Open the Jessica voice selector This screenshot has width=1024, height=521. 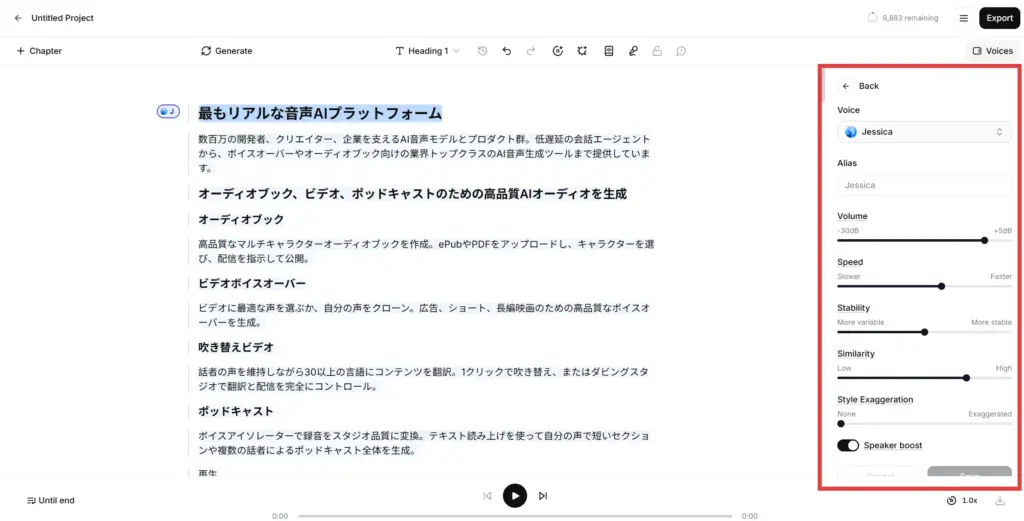pyautogui.click(x=924, y=132)
